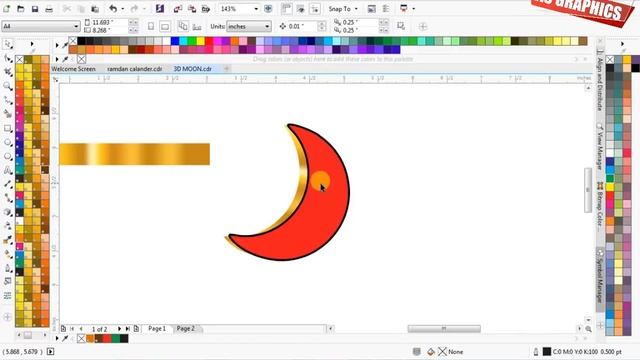Click the page width 11.693 field

click(x=109, y=22)
